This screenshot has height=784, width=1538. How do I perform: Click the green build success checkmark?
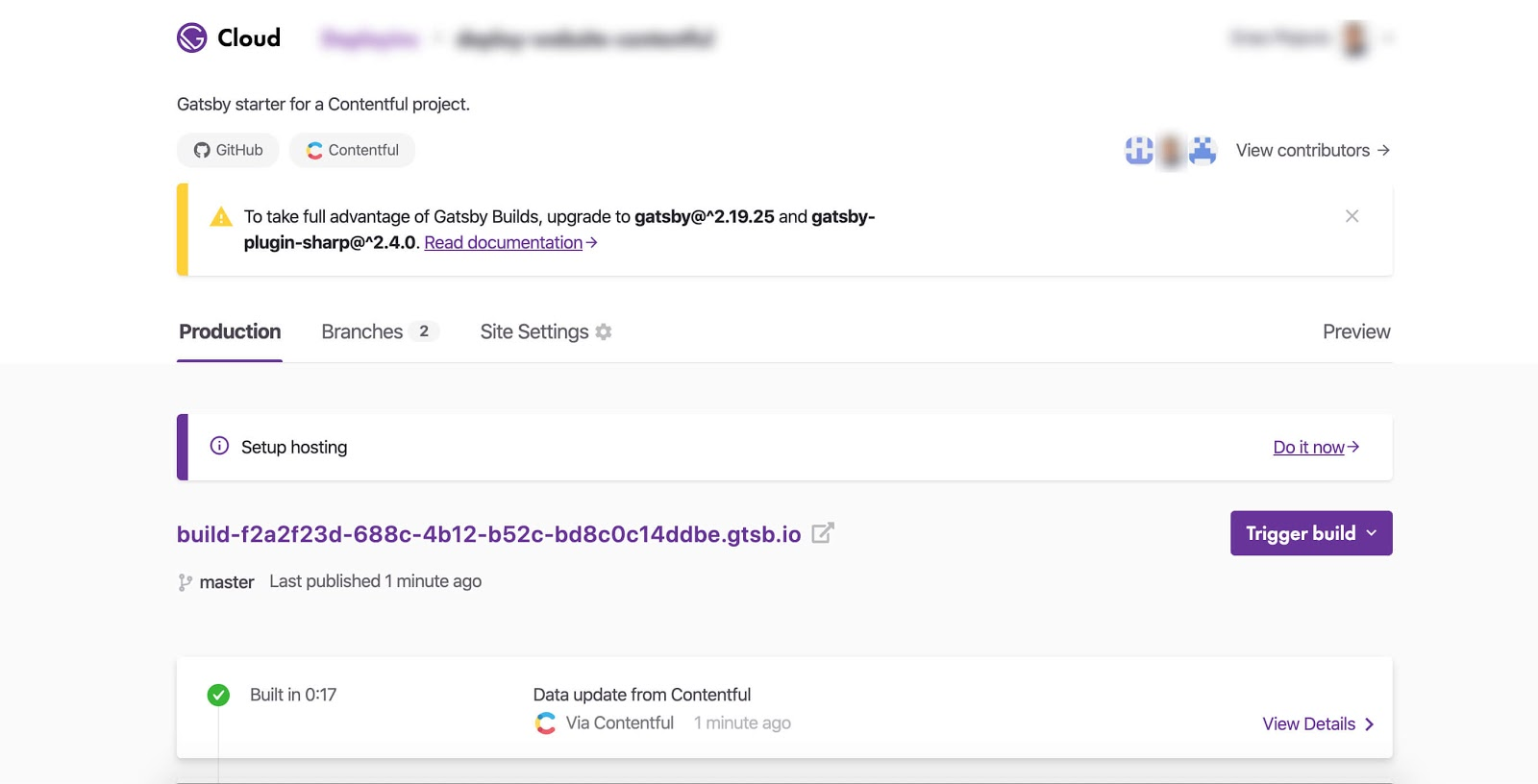218,695
